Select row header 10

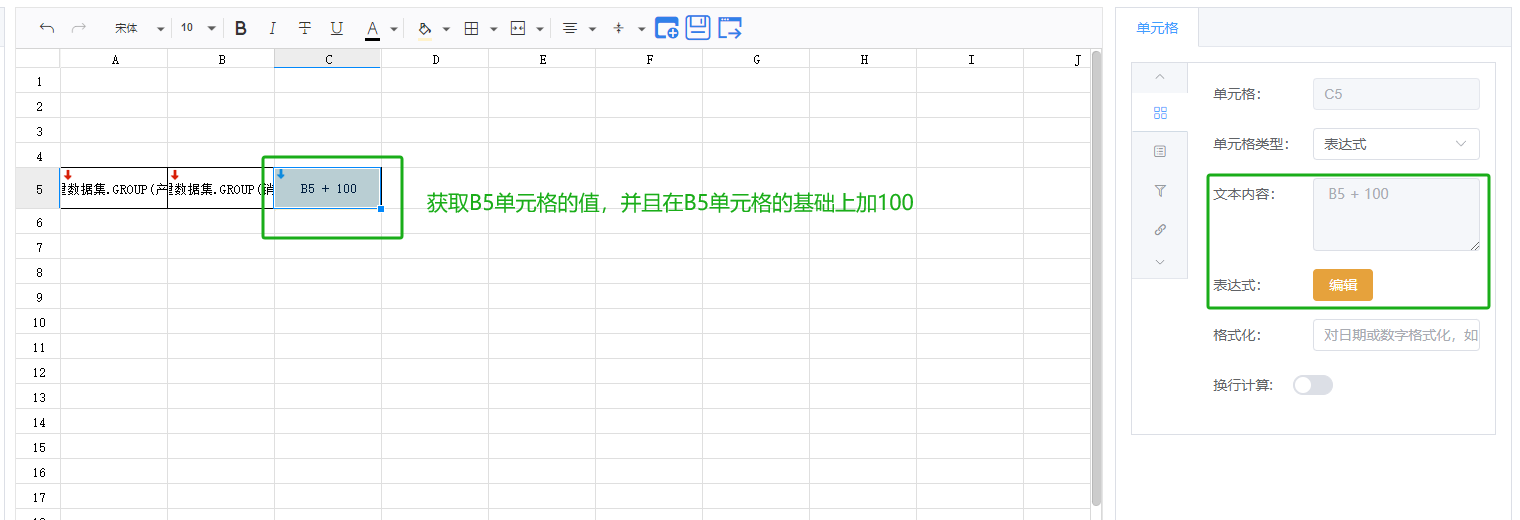[38, 322]
